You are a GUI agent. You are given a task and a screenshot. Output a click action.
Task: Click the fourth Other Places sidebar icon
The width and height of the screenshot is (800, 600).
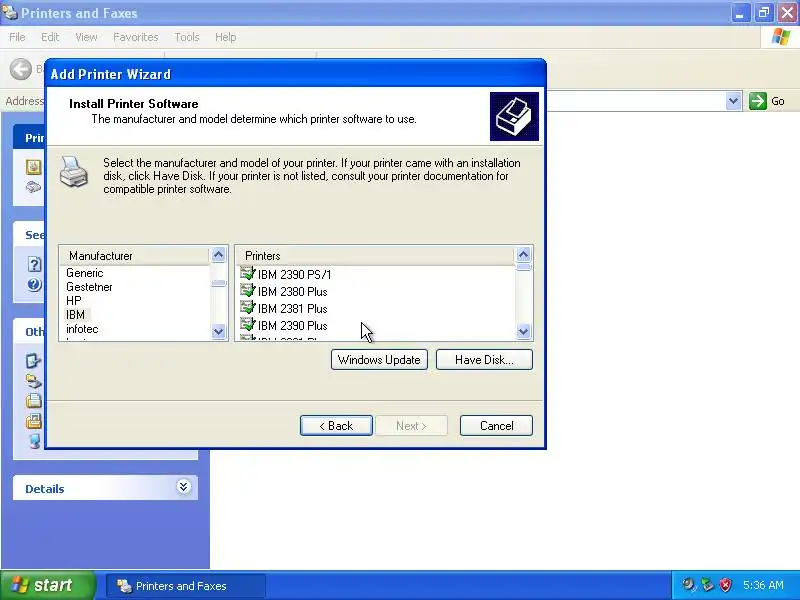(x=34, y=421)
